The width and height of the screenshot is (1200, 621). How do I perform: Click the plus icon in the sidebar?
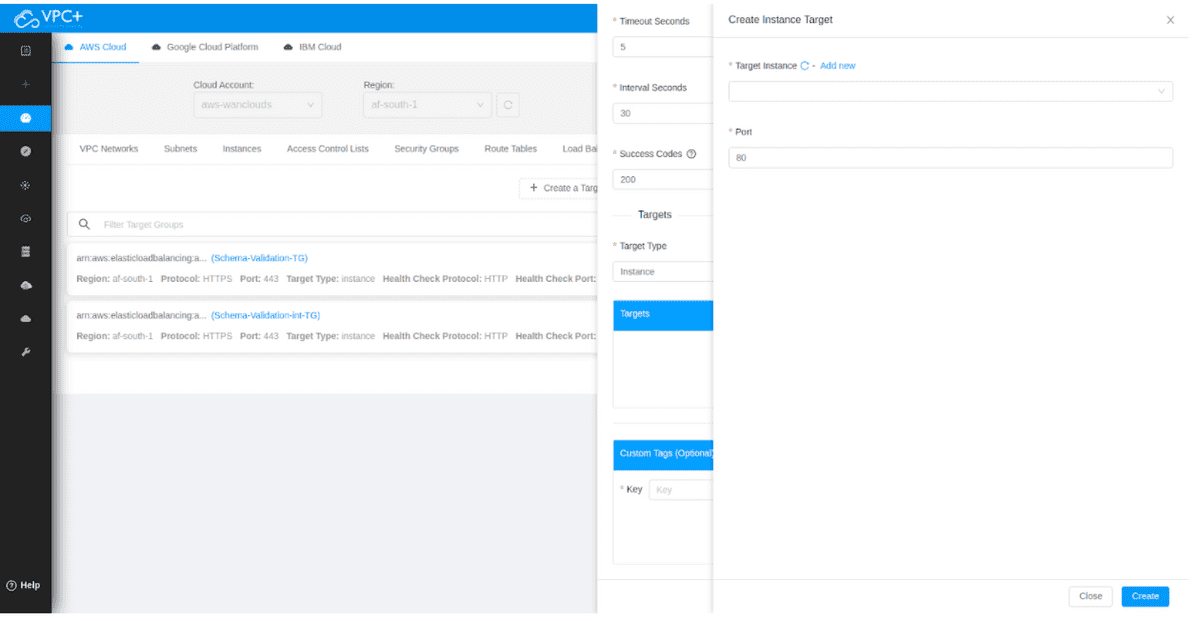coord(26,84)
